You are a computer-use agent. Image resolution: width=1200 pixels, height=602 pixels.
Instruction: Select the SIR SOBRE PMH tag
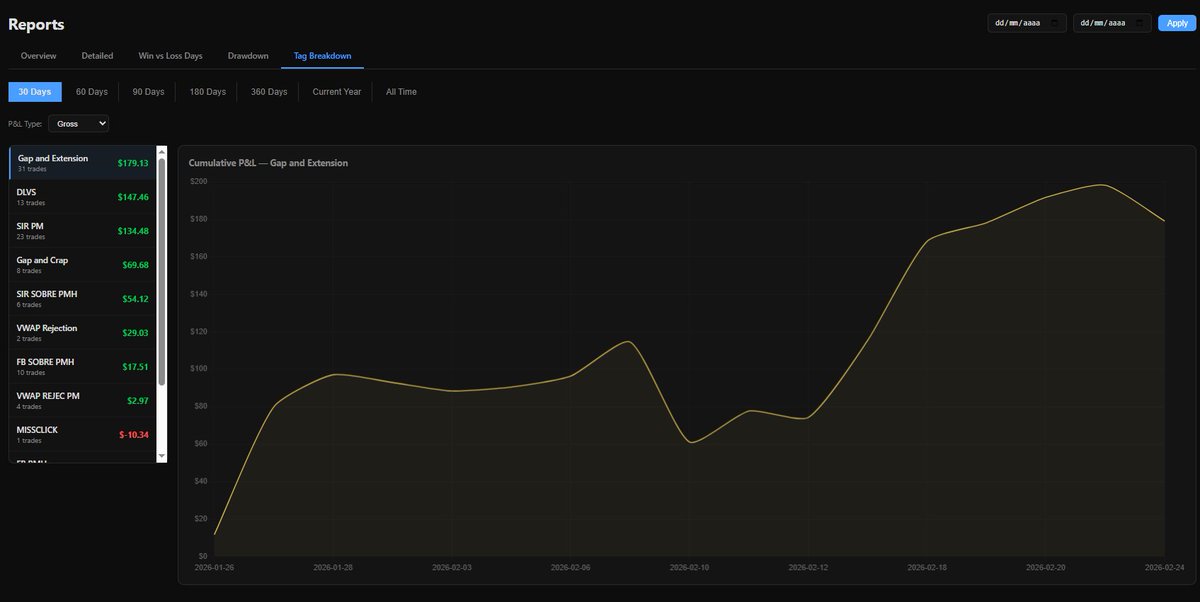83,299
